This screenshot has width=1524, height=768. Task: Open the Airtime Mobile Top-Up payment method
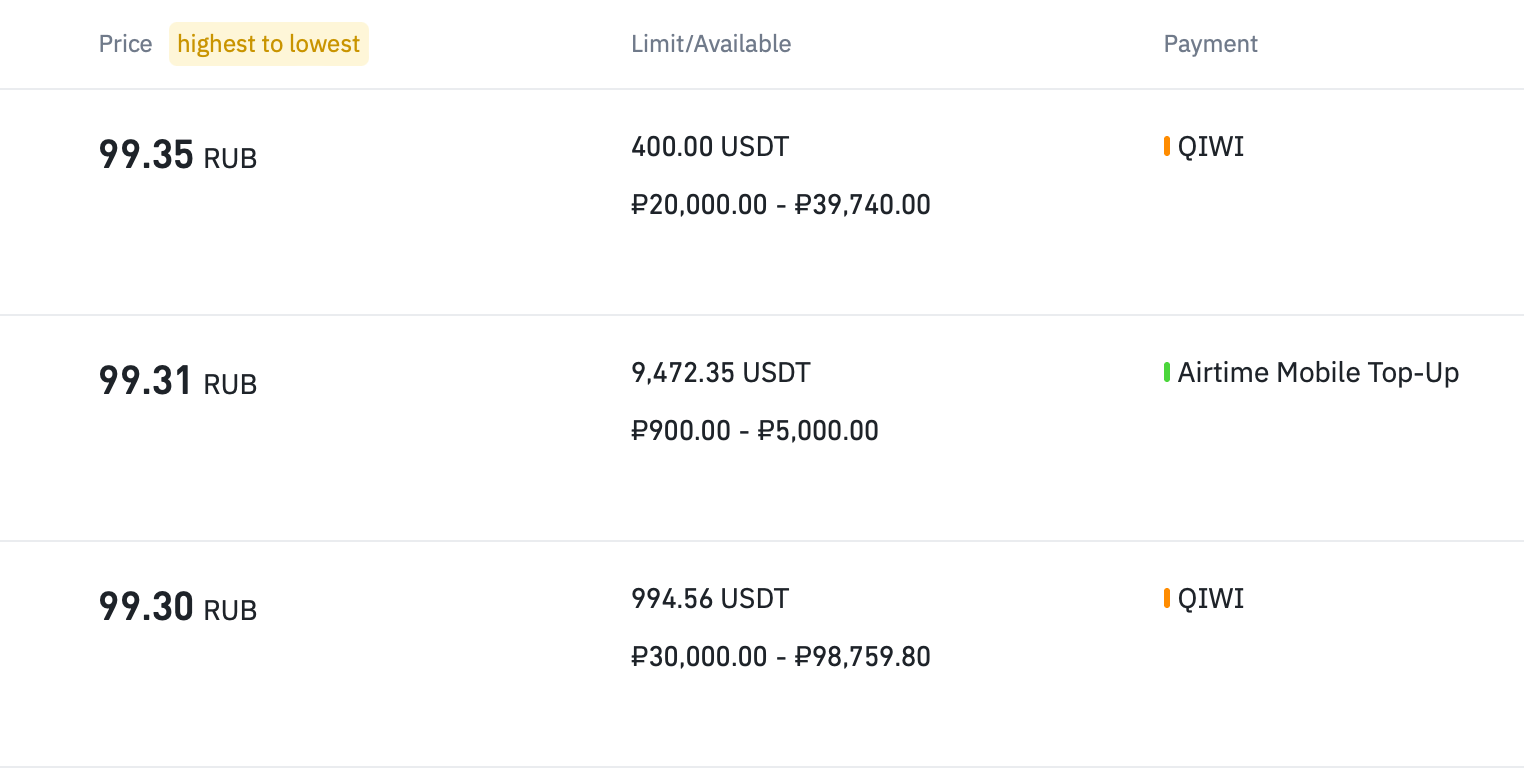(1318, 373)
